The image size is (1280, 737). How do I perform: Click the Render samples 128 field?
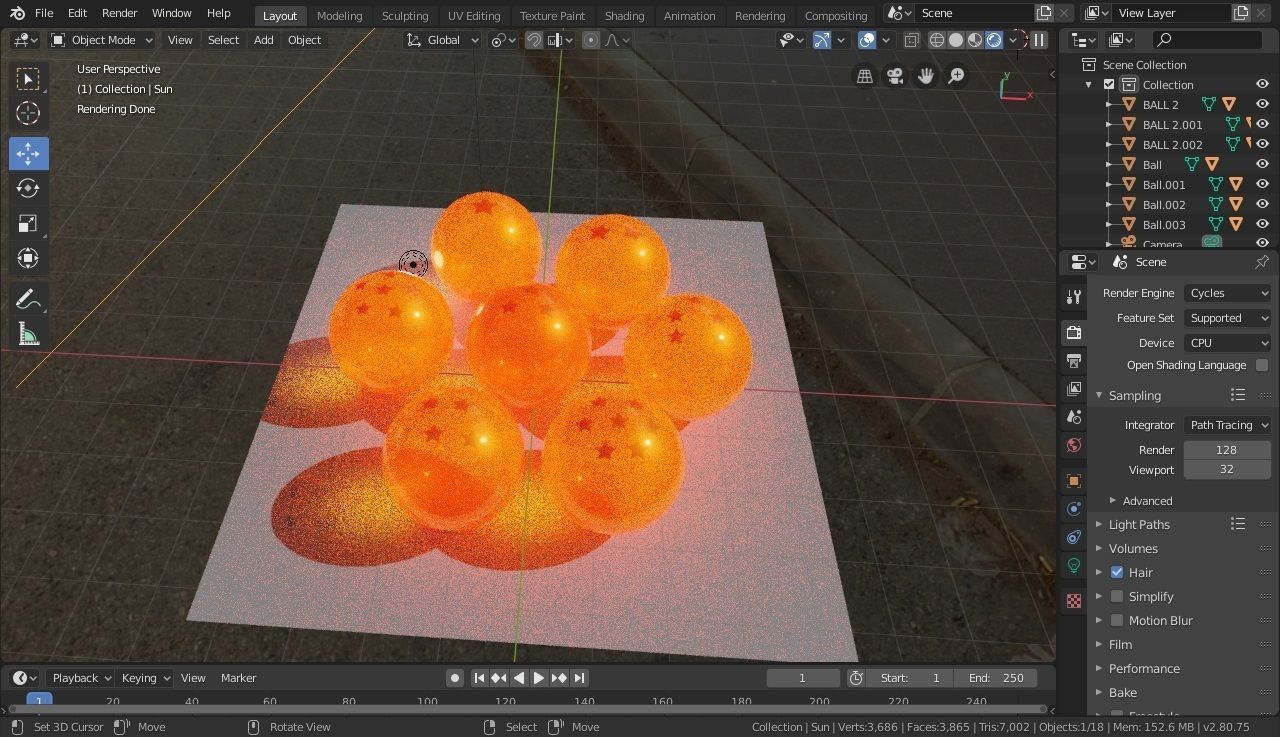pyautogui.click(x=1227, y=450)
